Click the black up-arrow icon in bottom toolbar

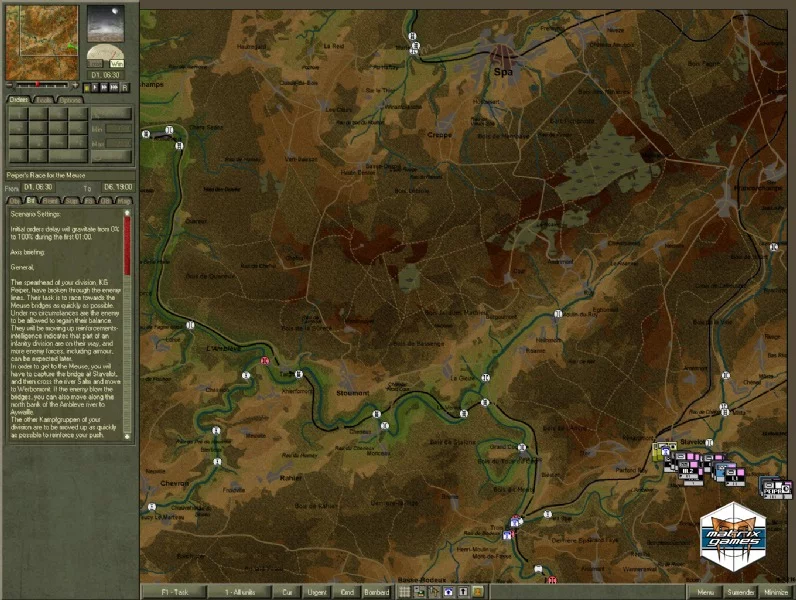pyautogui.click(x=463, y=591)
